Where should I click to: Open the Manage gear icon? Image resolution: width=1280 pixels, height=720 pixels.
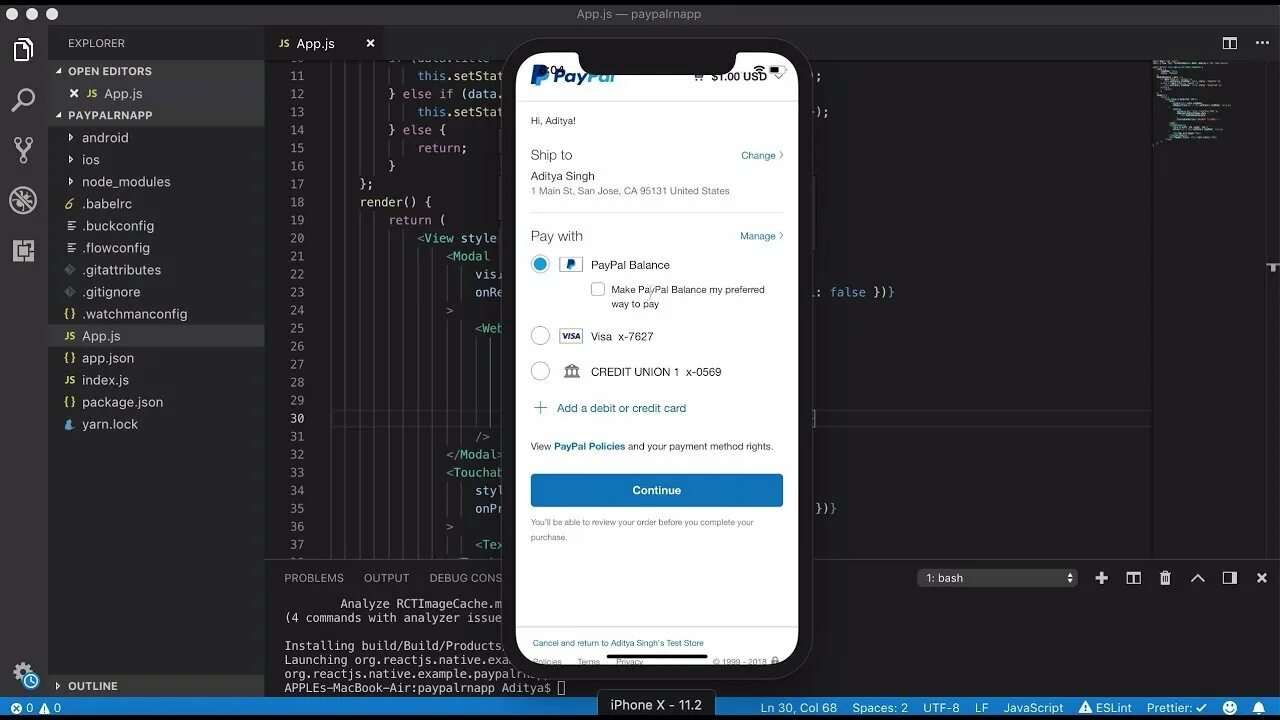pyautogui.click(x=23, y=672)
